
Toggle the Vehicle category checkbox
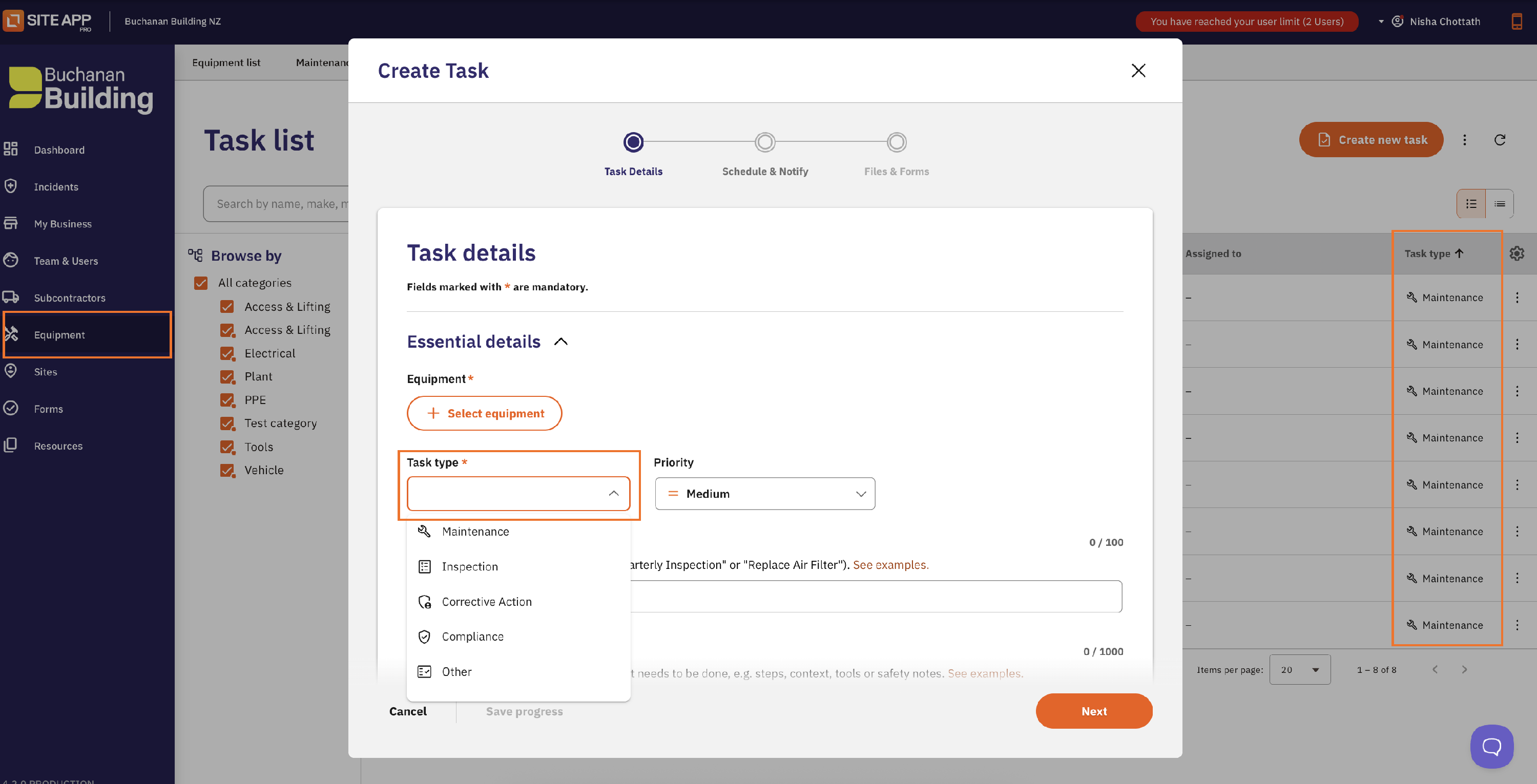coord(227,470)
